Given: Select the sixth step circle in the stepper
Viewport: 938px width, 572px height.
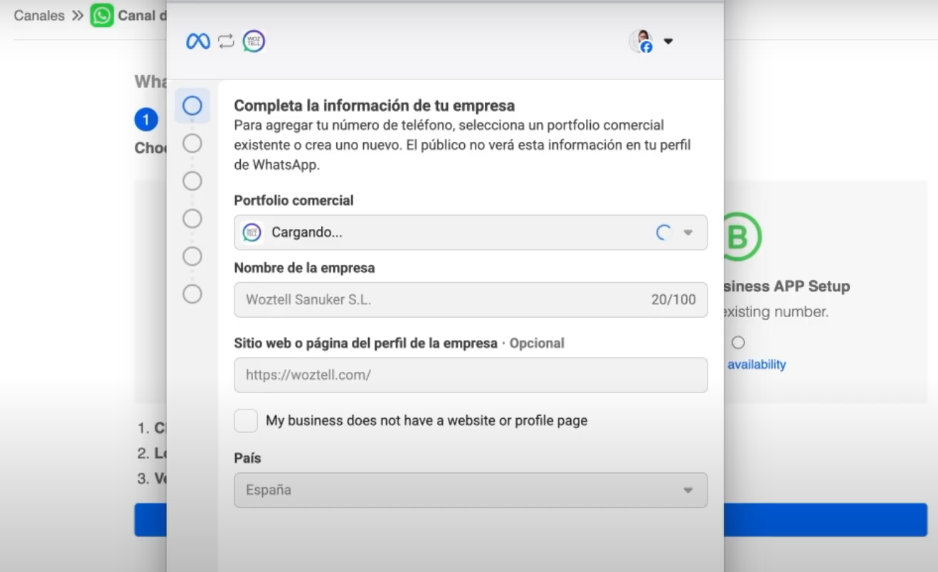Looking at the screenshot, I should 192,294.
